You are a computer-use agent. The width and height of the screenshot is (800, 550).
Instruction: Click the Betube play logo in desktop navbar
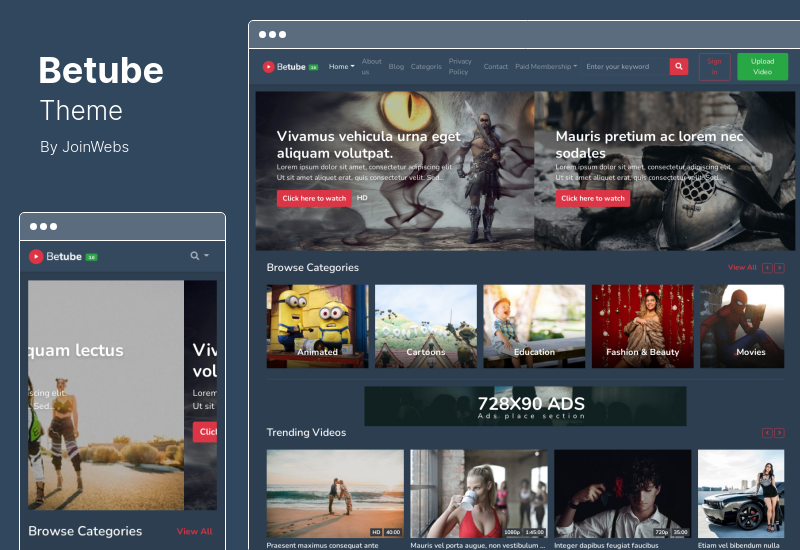coord(290,67)
